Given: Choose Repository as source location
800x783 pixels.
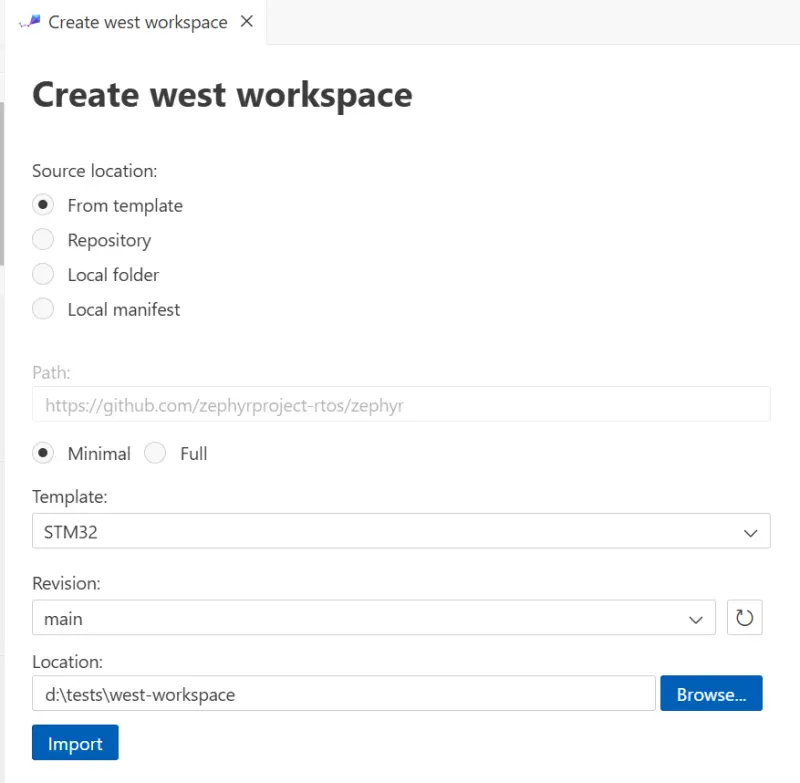Looking at the screenshot, I should (43, 240).
